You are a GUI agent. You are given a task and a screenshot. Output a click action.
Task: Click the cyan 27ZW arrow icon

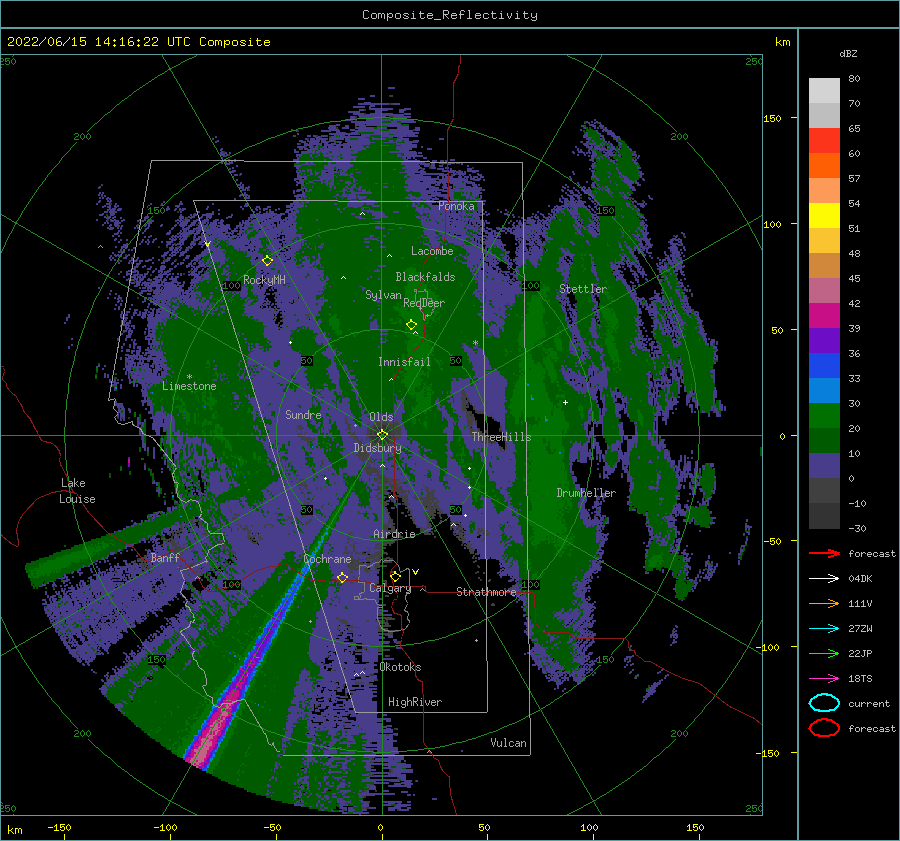coord(824,629)
